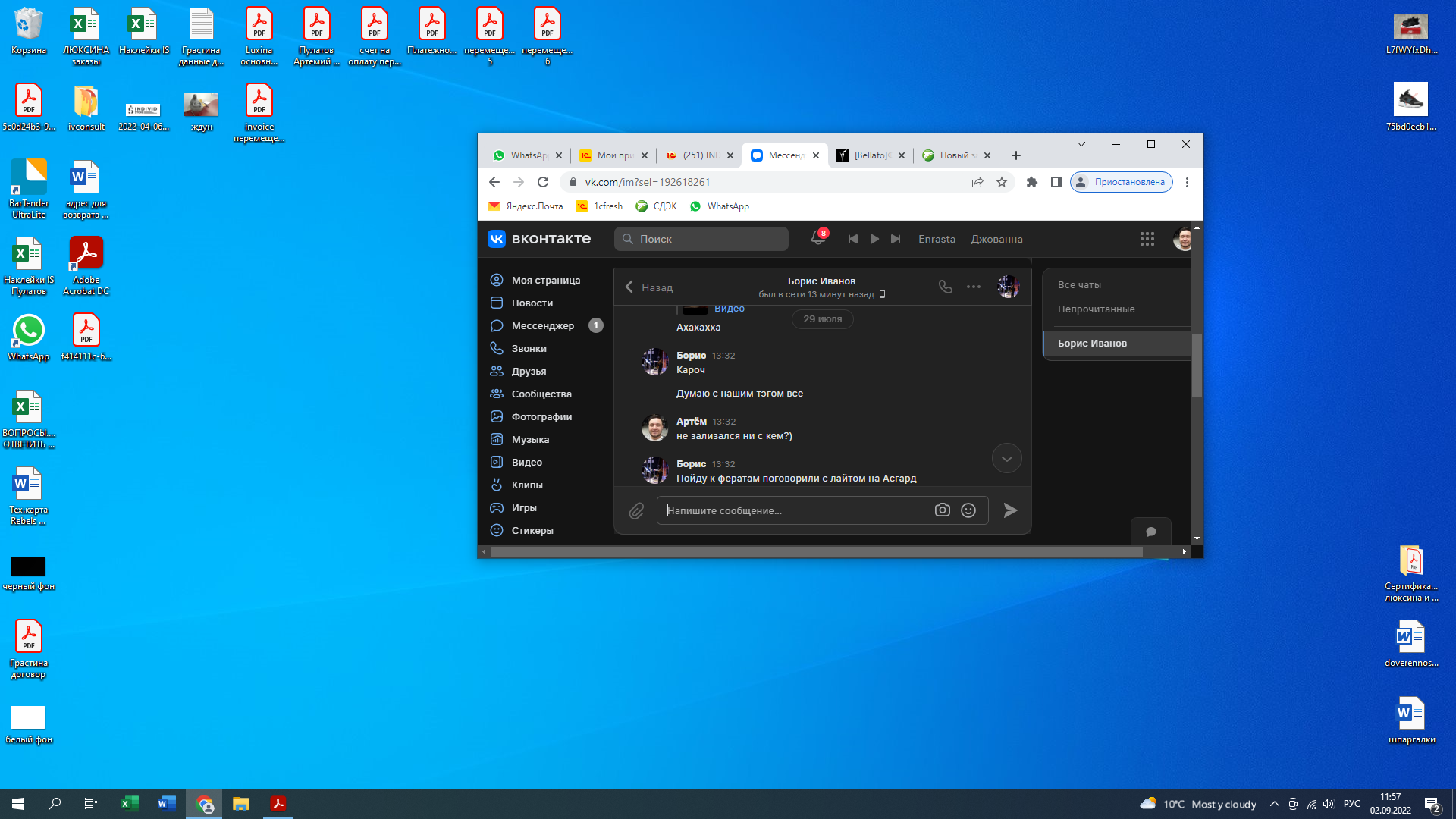Screen dimensions: 1456x819
Task: Open Игры section
Action: (524, 507)
